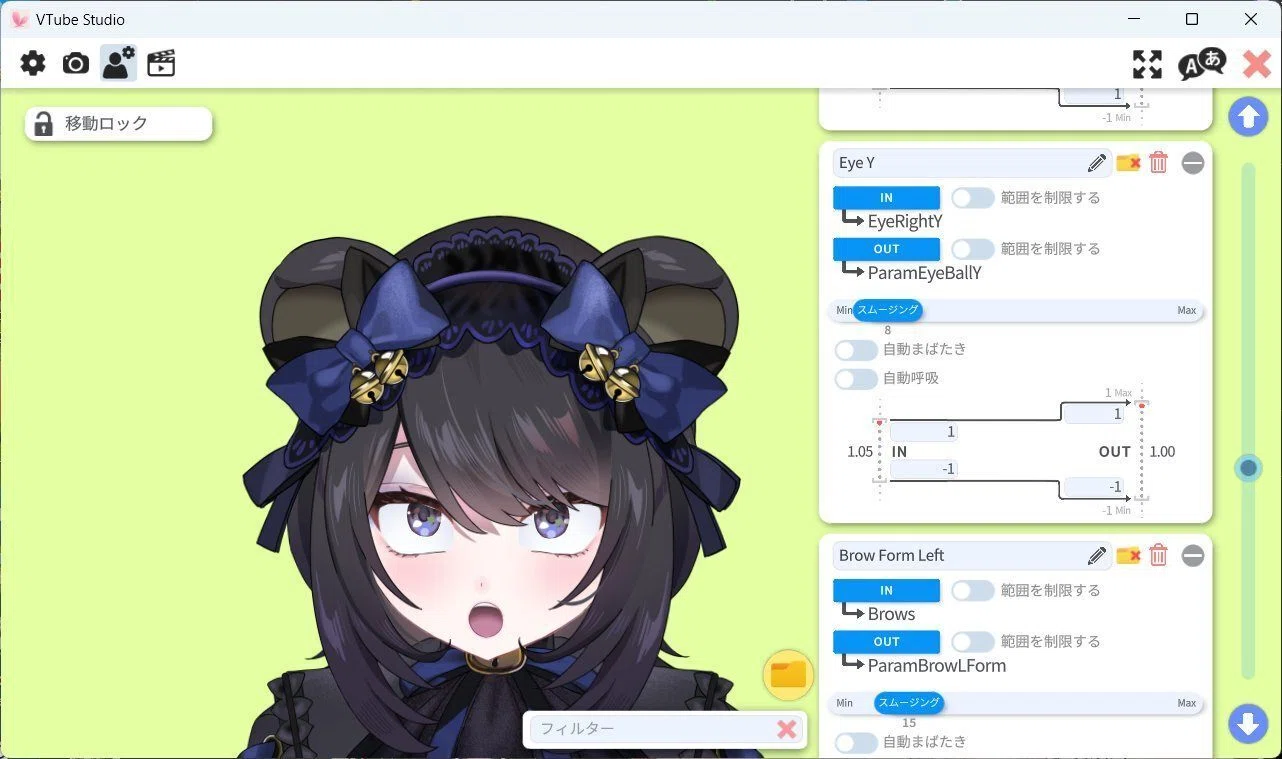Image resolution: width=1282 pixels, height=759 pixels.
Task: Click Eye Y input min value field
Action: [x=923, y=469]
